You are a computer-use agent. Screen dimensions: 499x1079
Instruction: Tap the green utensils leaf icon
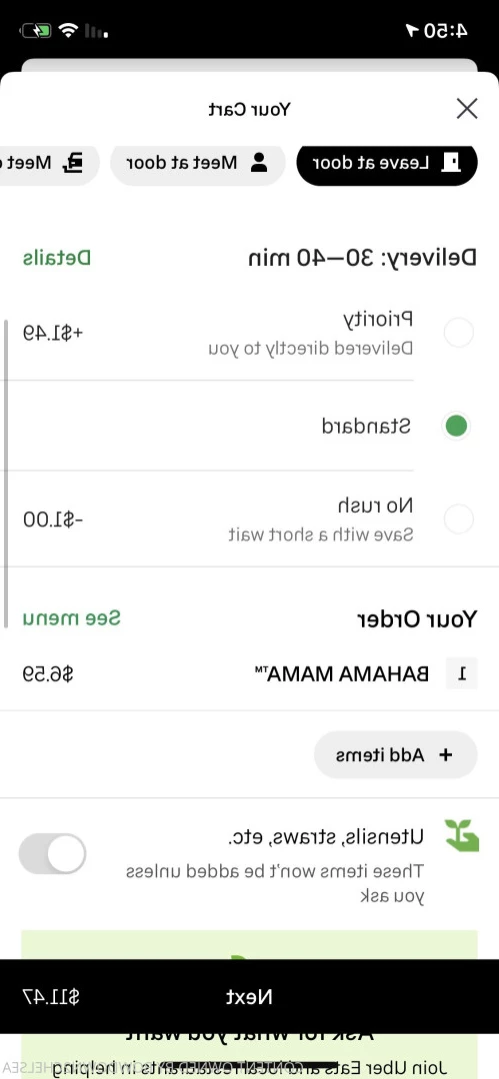[x=462, y=835]
